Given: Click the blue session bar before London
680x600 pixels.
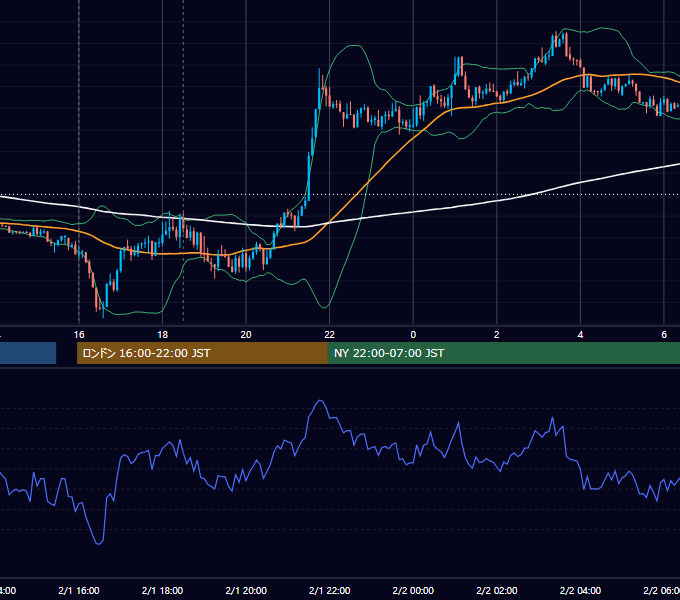Looking at the screenshot, I should click(28, 353).
